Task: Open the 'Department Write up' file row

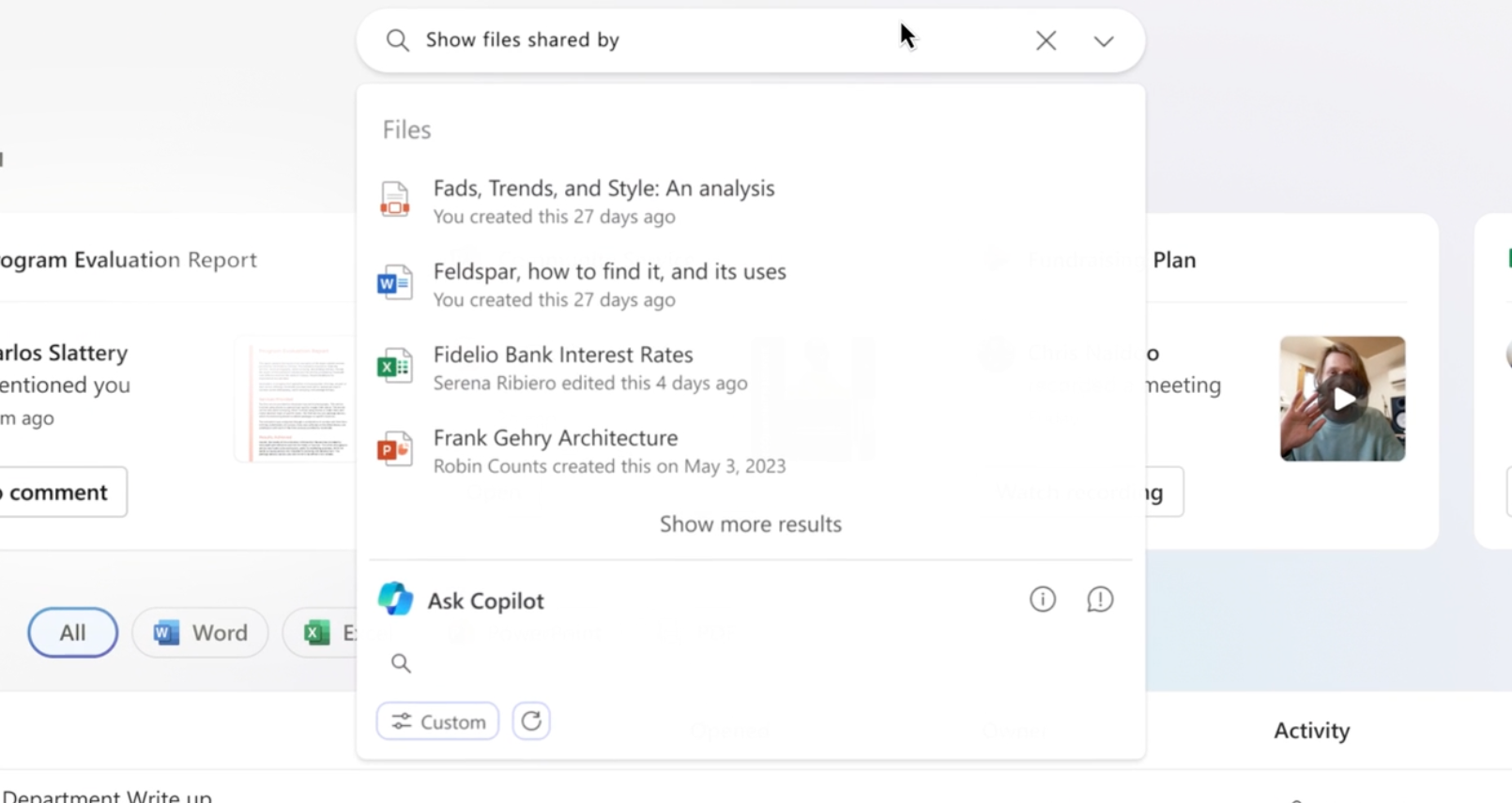Action: [106, 796]
